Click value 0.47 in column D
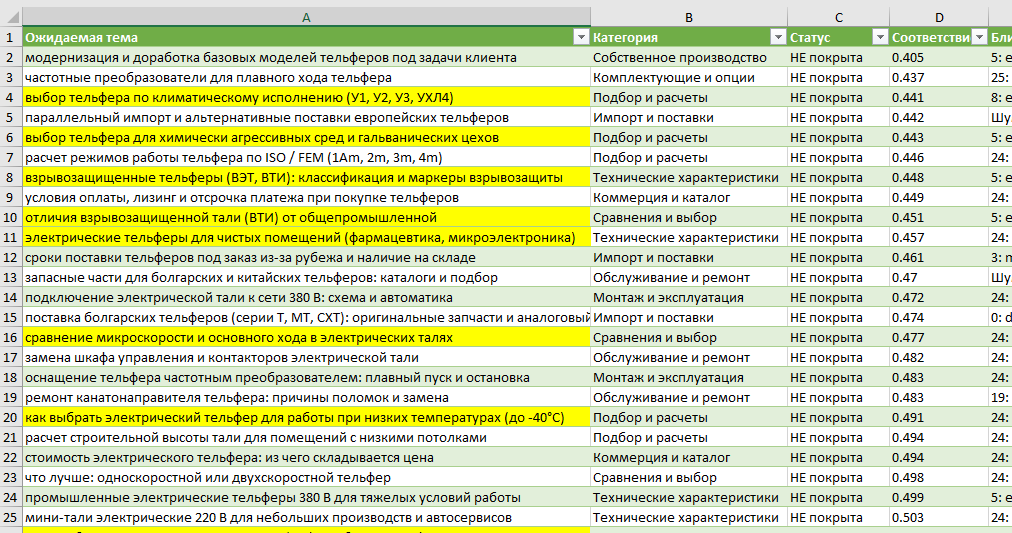The height and width of the screenshot is (533, 1012). (x=938, y=277)
